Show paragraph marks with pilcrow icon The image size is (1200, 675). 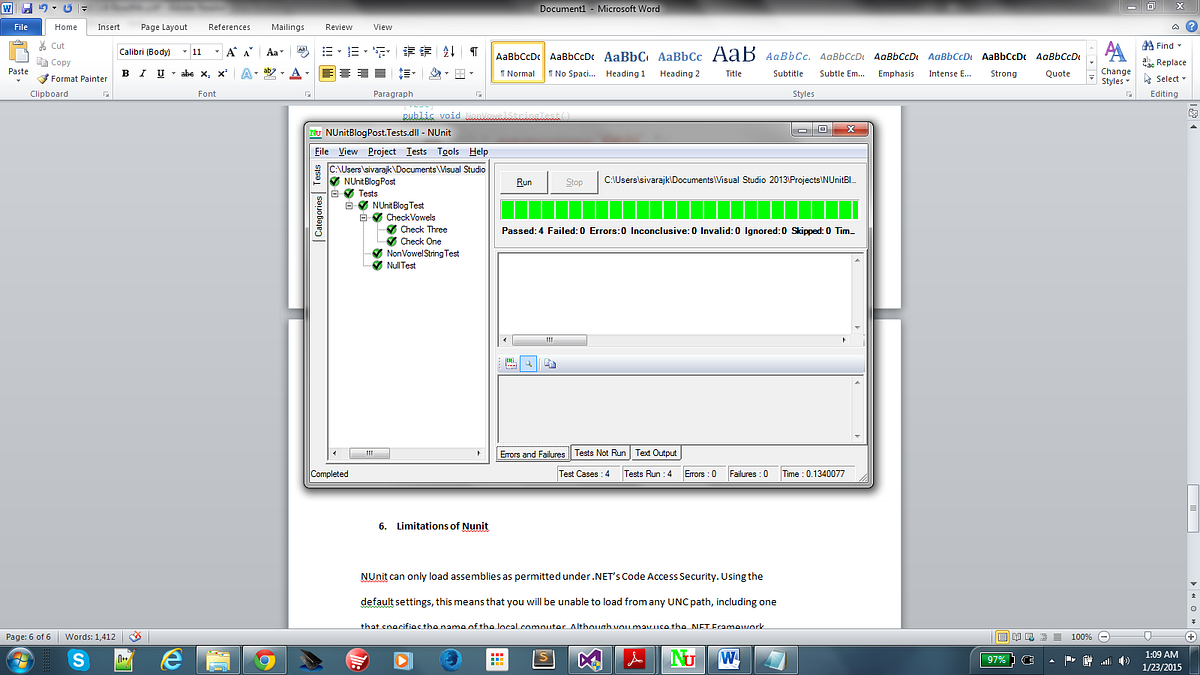[473, 52]
